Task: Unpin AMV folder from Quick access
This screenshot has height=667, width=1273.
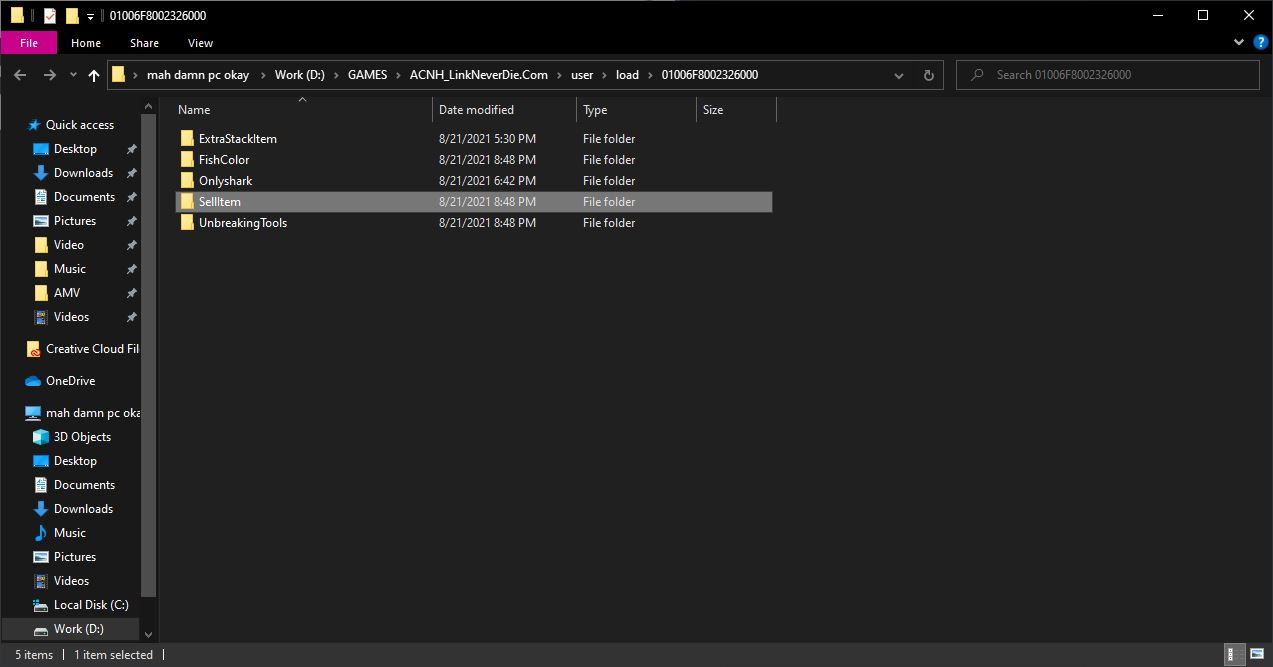Action: pyautogui.click(x=131, y=293)
